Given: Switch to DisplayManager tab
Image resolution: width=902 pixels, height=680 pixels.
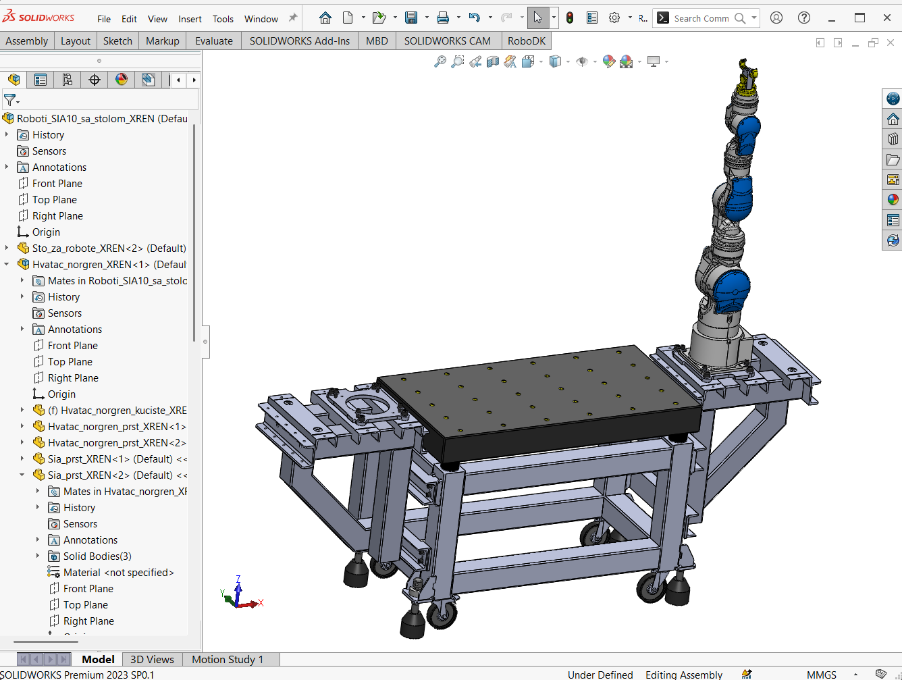Looking at the screenshot, I should [x=121, y=80].
